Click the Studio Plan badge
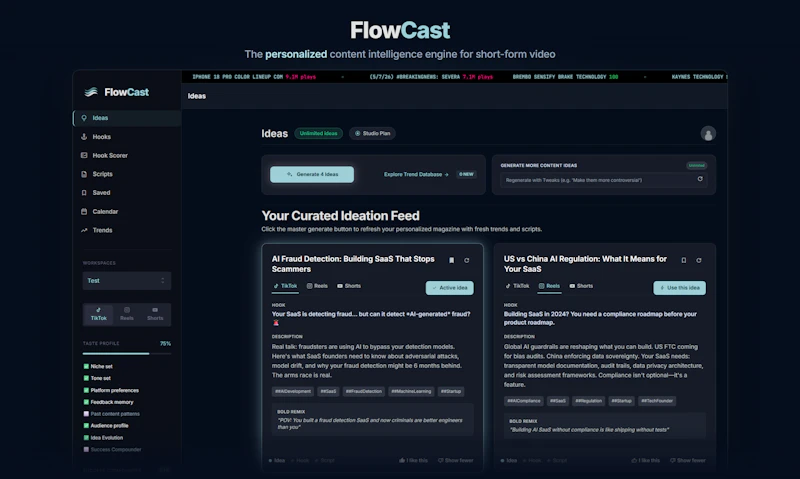The width and height of the screenshot is (800, 479). [372, 134]
